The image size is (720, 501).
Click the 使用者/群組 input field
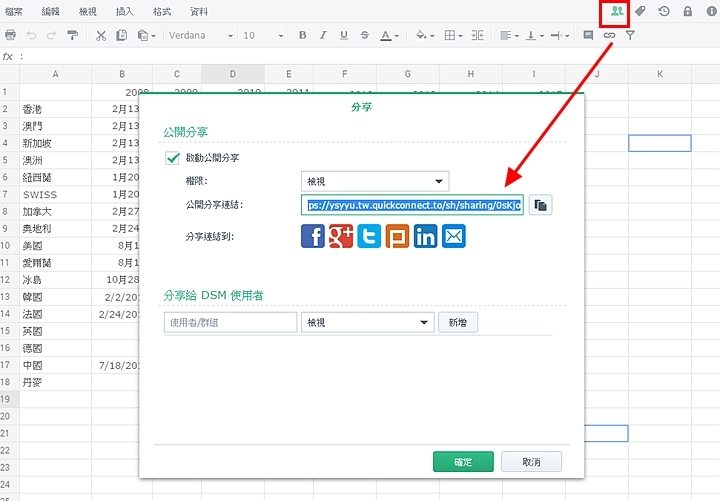click(230, 323)
